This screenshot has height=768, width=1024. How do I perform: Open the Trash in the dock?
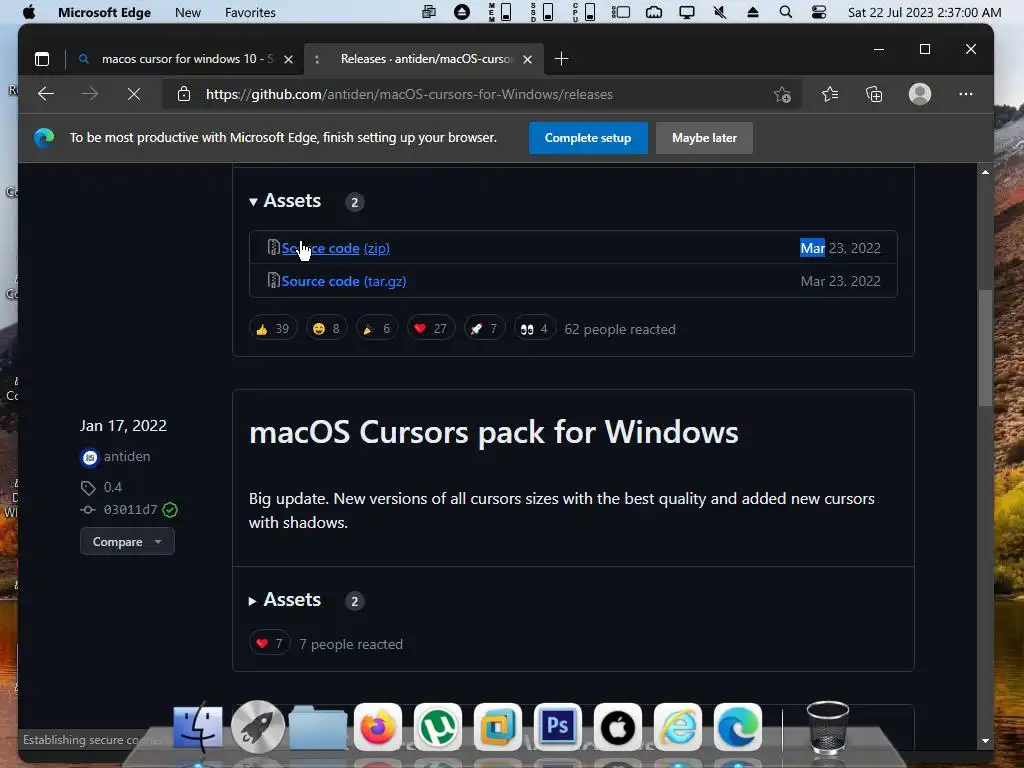click(827, 728)
